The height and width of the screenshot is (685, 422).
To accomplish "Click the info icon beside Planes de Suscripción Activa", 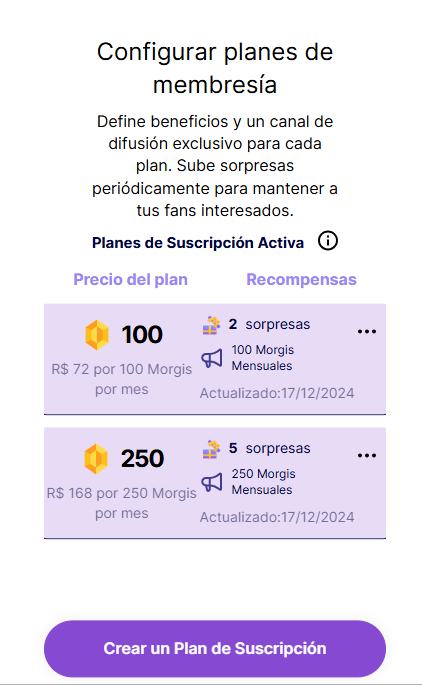I will tap(328, 241).
